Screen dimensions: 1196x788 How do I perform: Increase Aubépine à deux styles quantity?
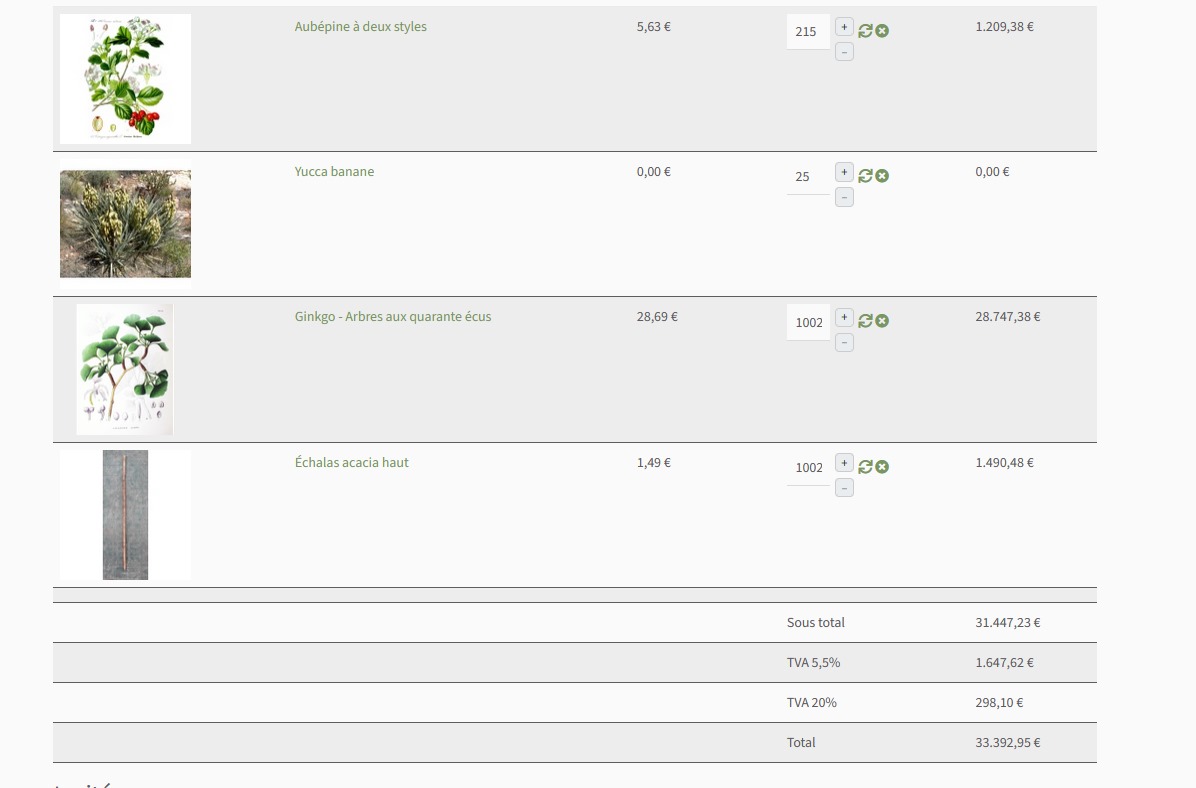click(x=844, y=27)
